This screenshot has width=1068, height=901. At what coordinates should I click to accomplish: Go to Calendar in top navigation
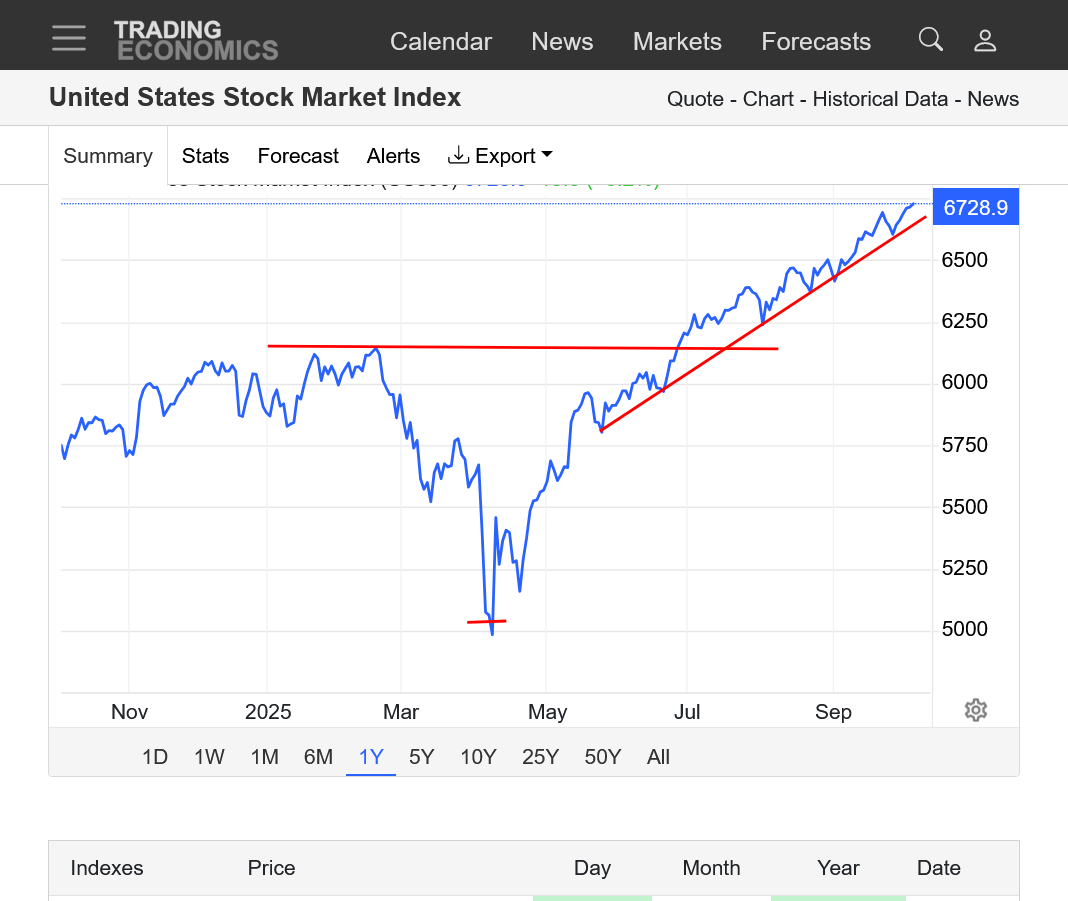tap(441, 42)
